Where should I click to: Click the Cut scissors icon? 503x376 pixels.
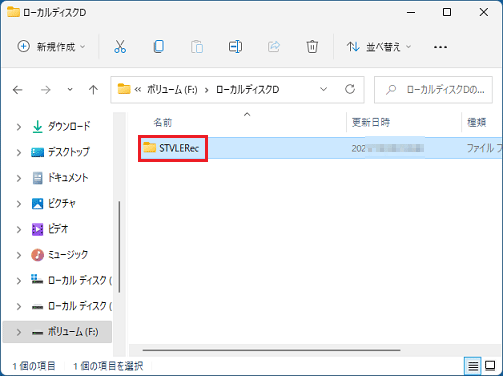pyautogui.click(x=120, y=47)
